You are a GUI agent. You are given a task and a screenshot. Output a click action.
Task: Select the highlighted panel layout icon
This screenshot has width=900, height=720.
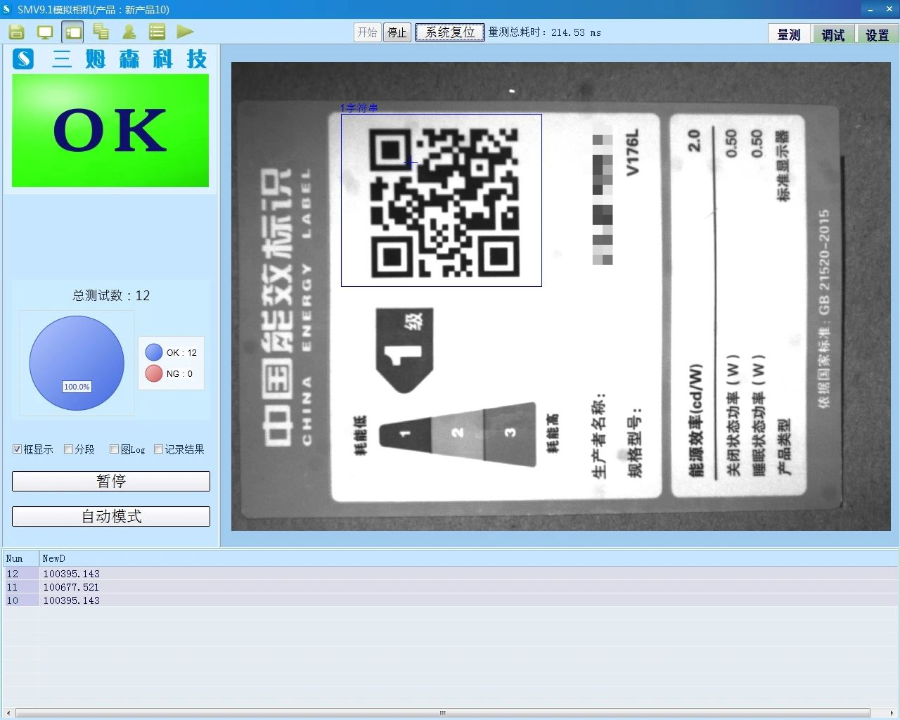click(73, 32)
